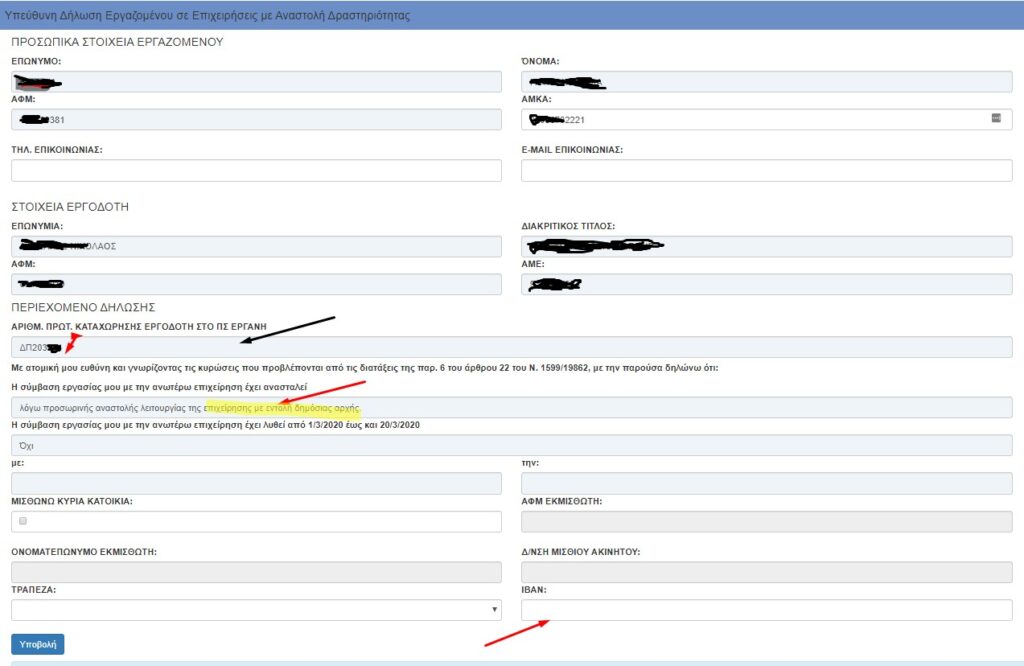Click the employer ΕΠΩΝΥΜΙΑ field
This screenshot has height=666, width=1024.
click(x=256, y=246)
